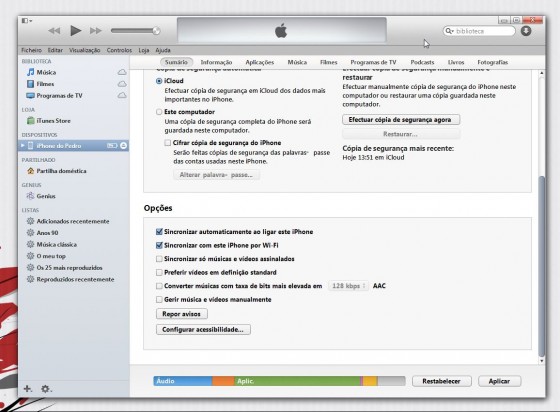
Task: Select the Este computador radio button
Action: pos(159,112)
